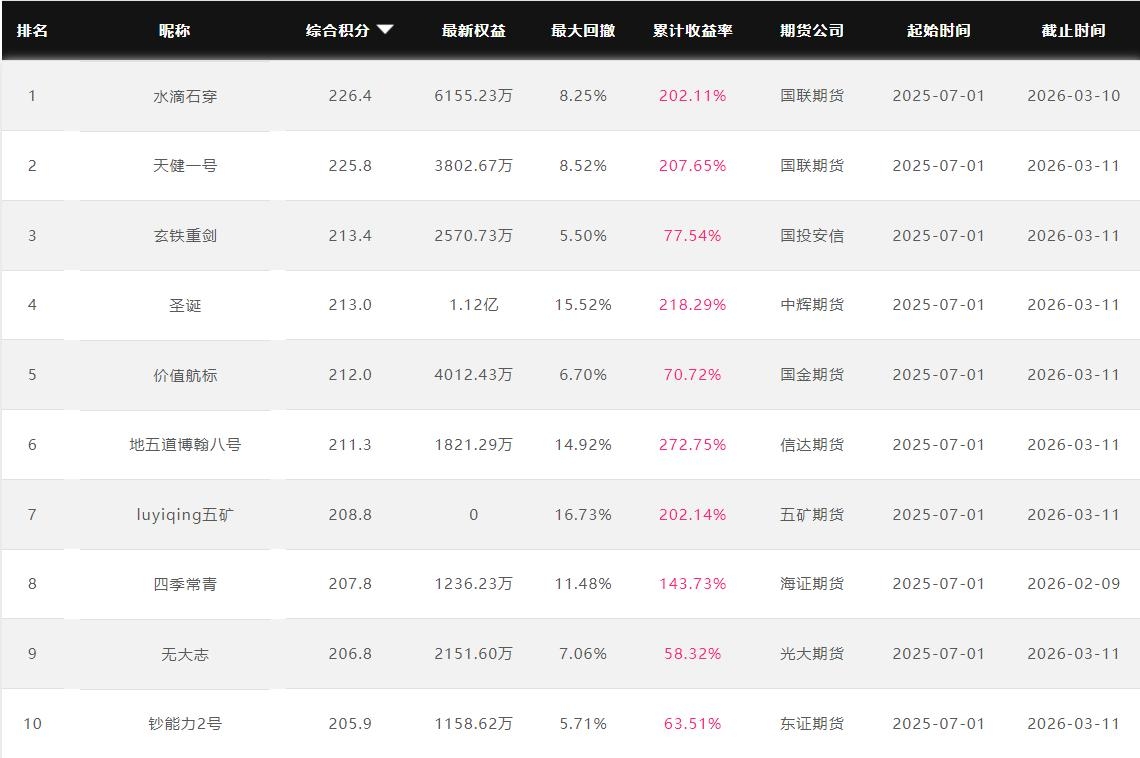Screen dimensions: 1140x758
Task: Open 玄铁重剑 account details
Action: click(185, 236)
